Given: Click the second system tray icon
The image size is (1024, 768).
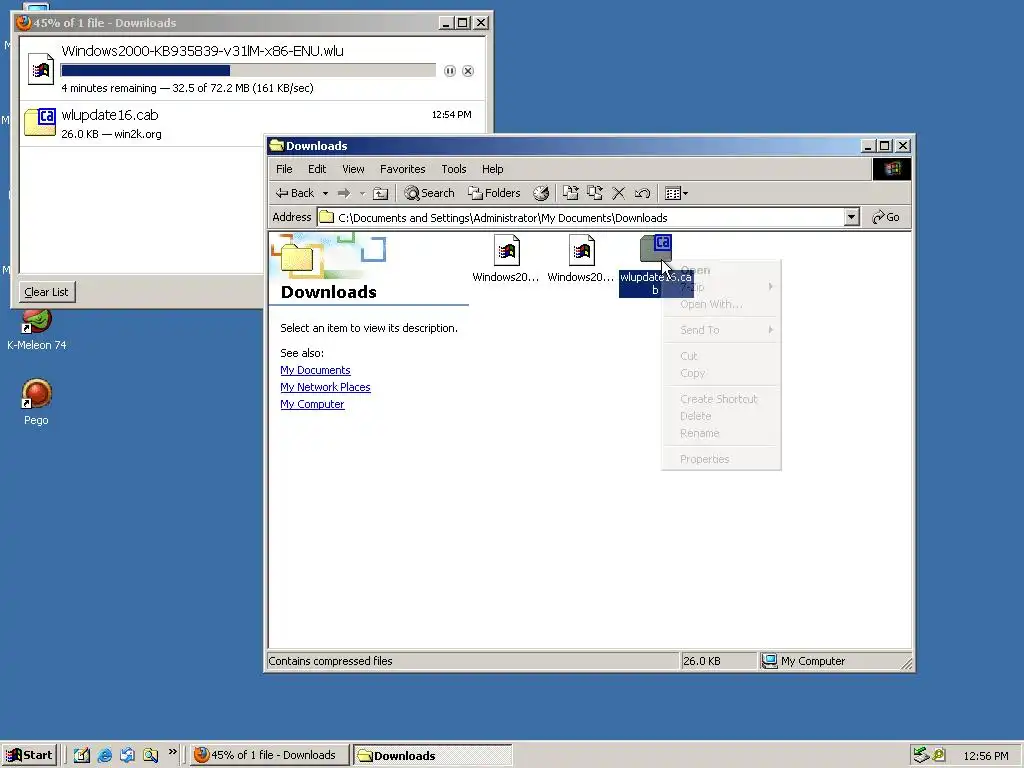Looking at the screenshot, I should [x=938, y=756].
